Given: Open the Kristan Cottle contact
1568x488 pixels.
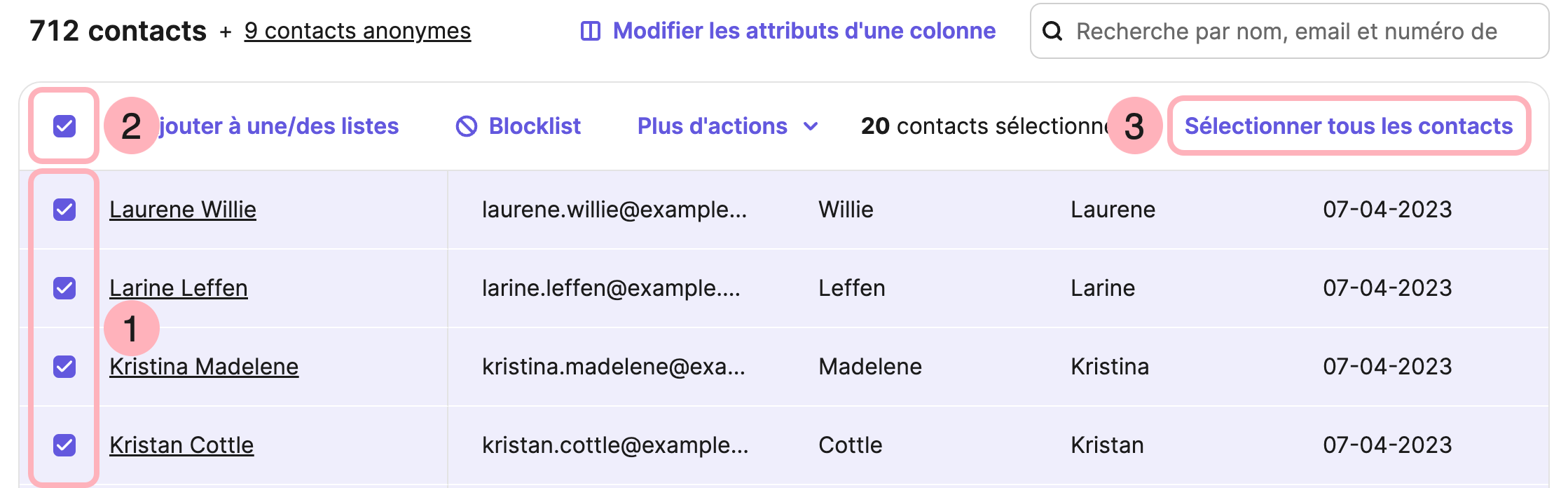Looking at the screenshot, I should pos(183,445).
